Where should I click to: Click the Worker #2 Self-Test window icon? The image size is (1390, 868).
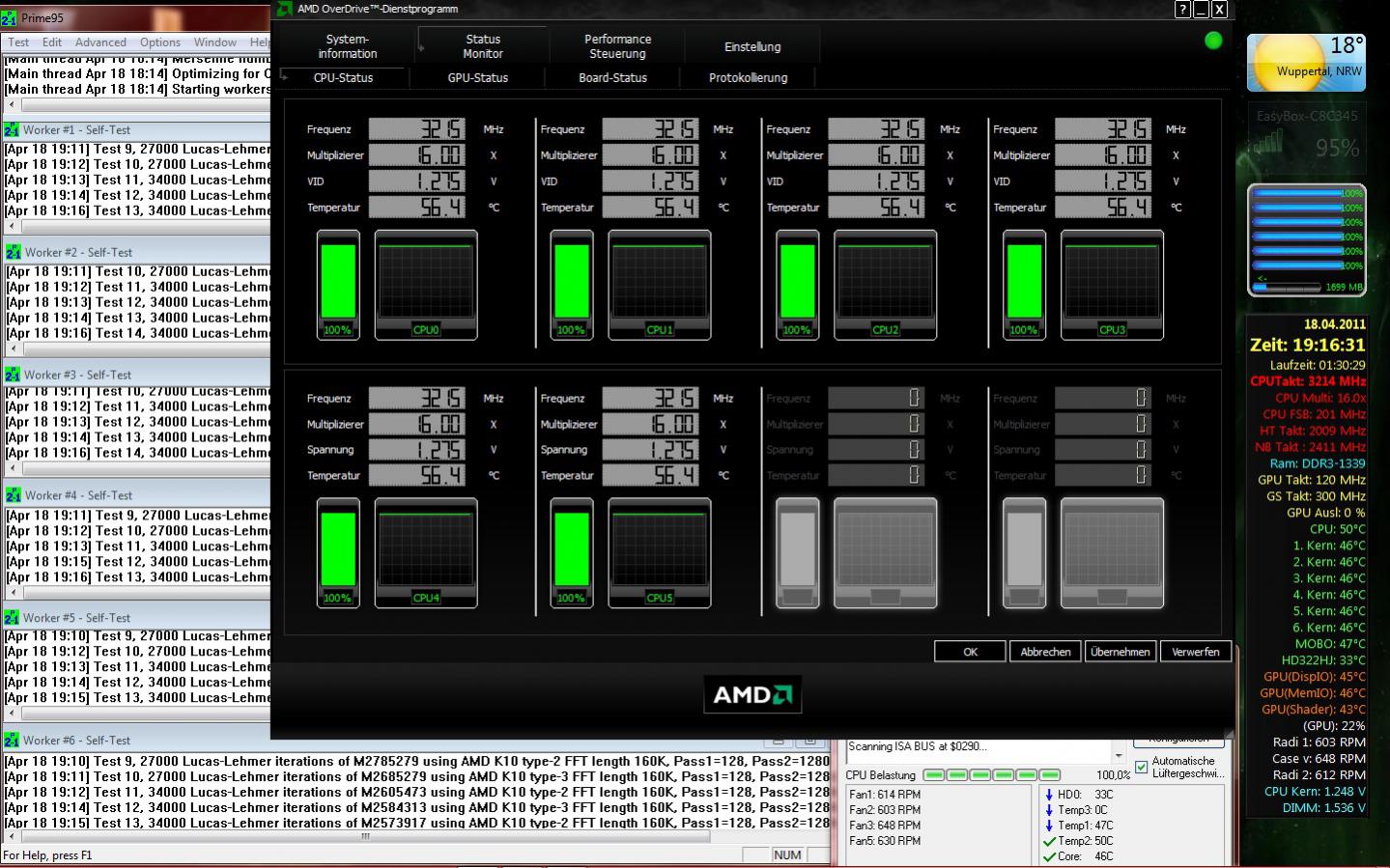(x=12, y=252)
